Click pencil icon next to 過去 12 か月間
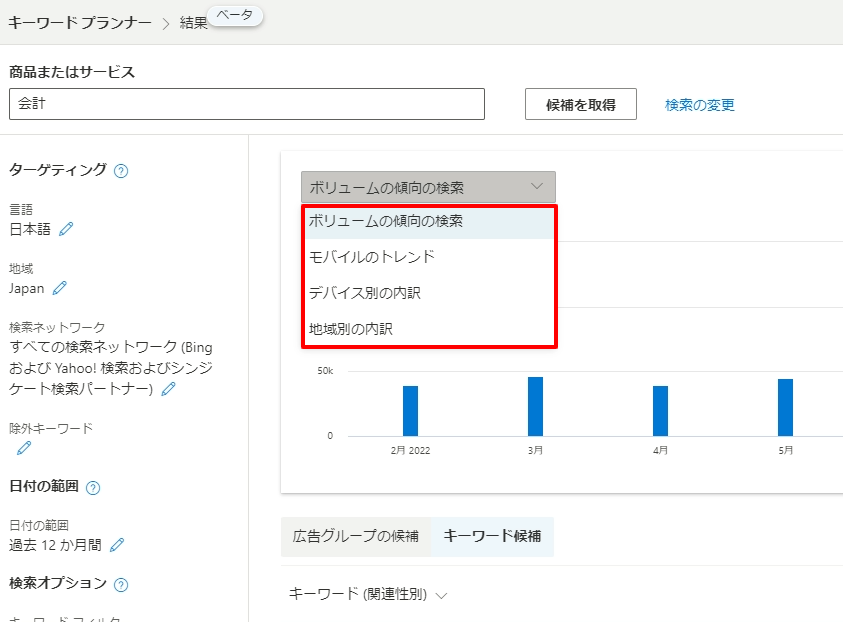This screenshot has height=622, width=843. [x=117, y=545]
